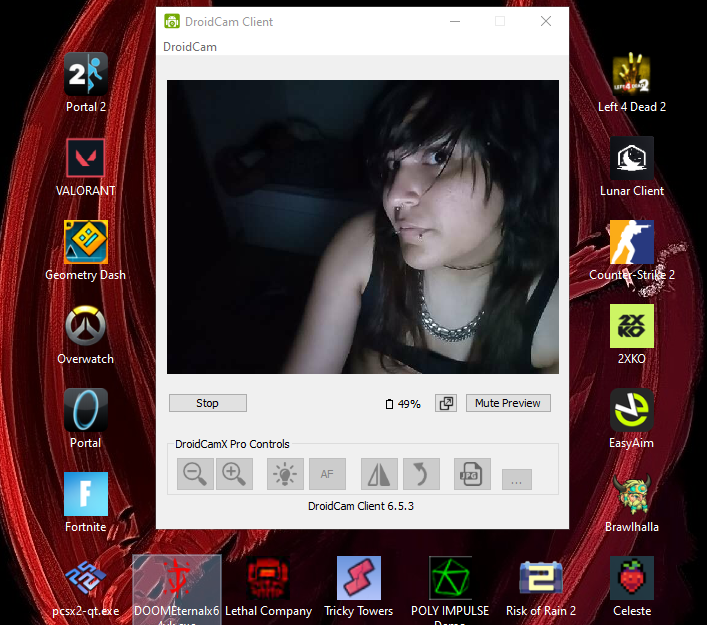Click the Zoom Out magnifier button
The image size is (707, 625).
pos(195,474)
